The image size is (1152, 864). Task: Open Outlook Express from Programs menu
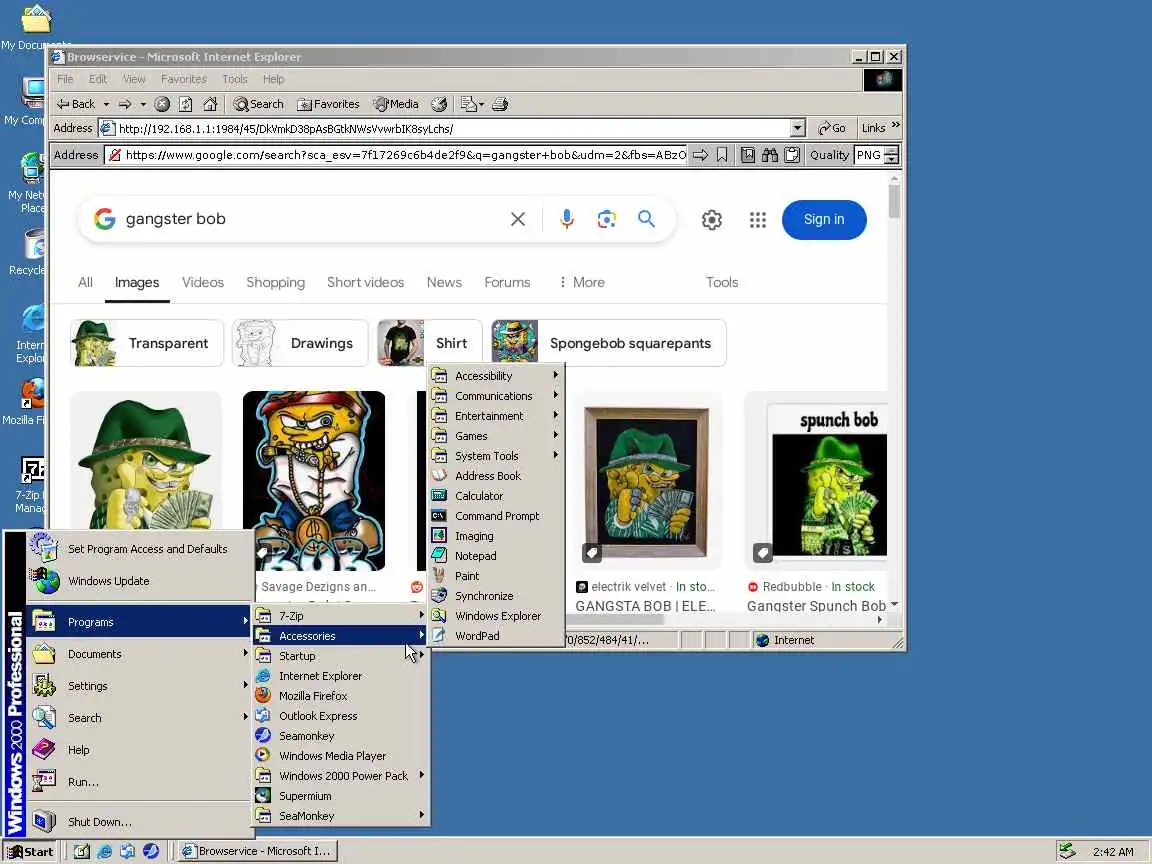(342, 716)
